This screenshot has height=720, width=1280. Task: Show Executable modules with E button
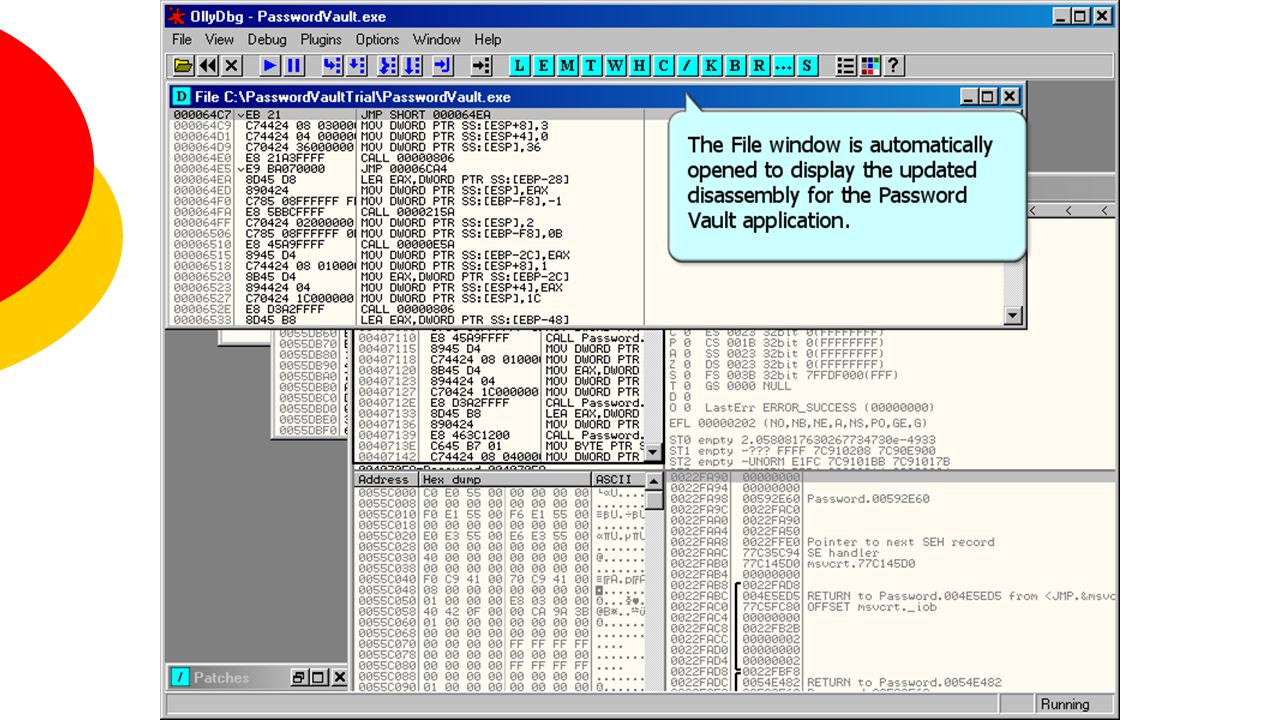[x=543, y=66]
